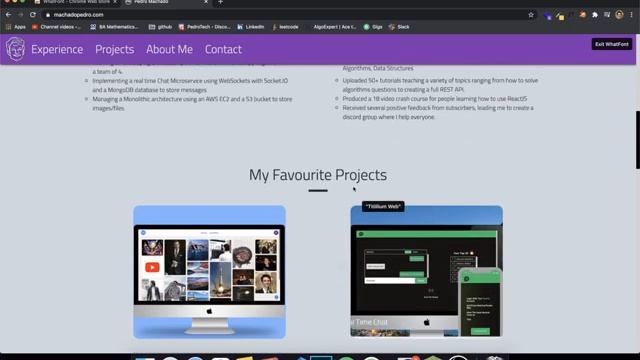Click the site logo face icon
Viewport: 640px width, 360px height.
pos(16,49)
